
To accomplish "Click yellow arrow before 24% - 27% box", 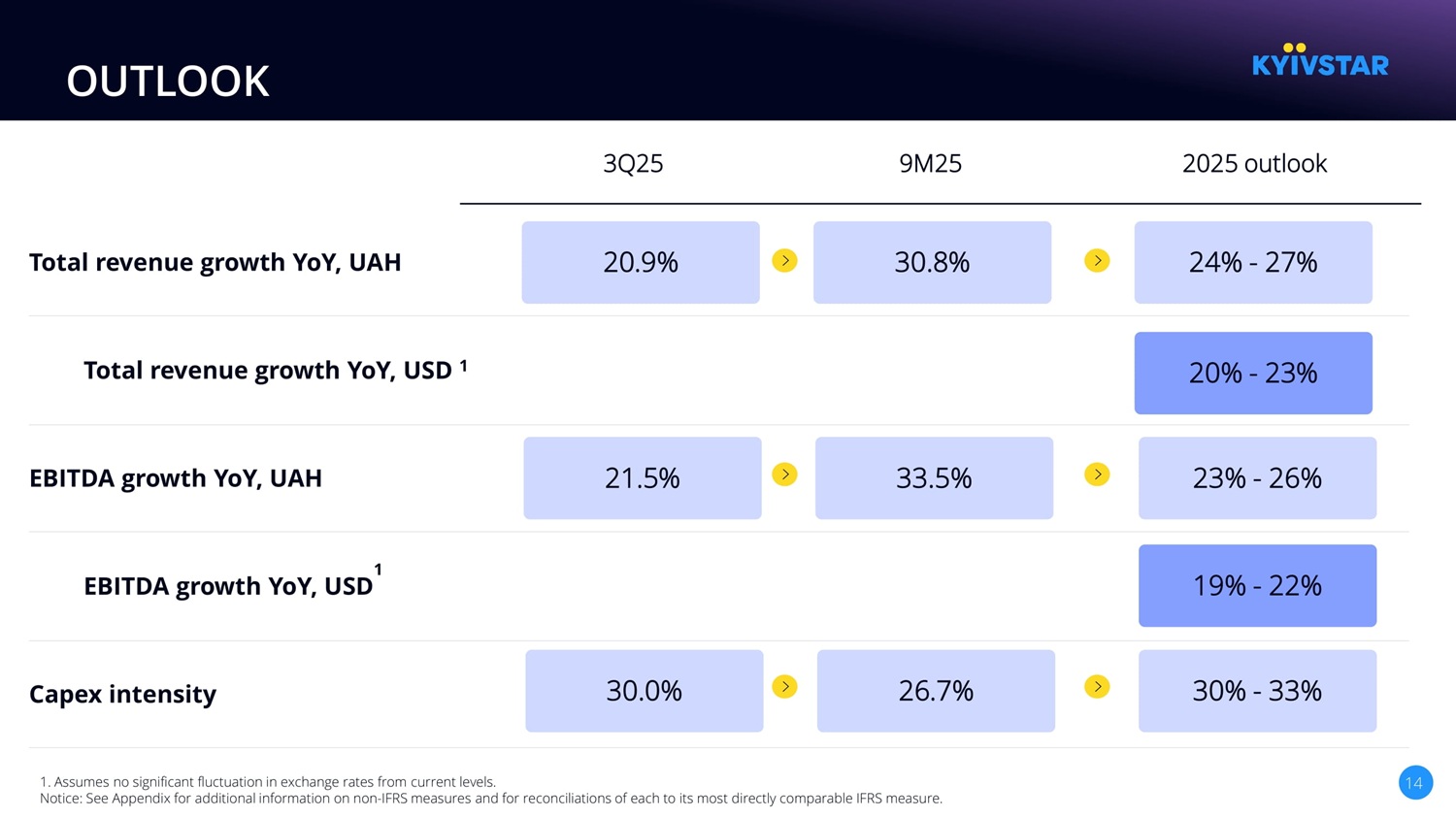I will [x=1097, y=261].
